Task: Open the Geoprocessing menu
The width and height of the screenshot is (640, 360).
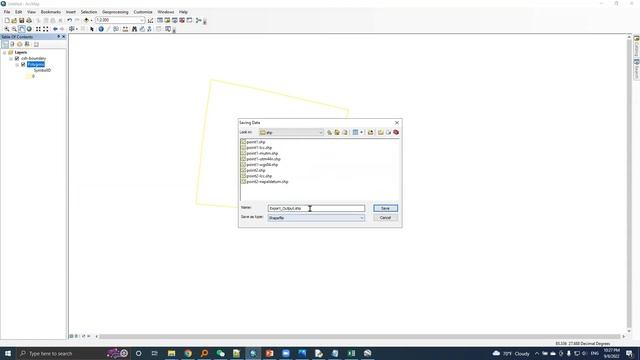Action: [115, 12]
